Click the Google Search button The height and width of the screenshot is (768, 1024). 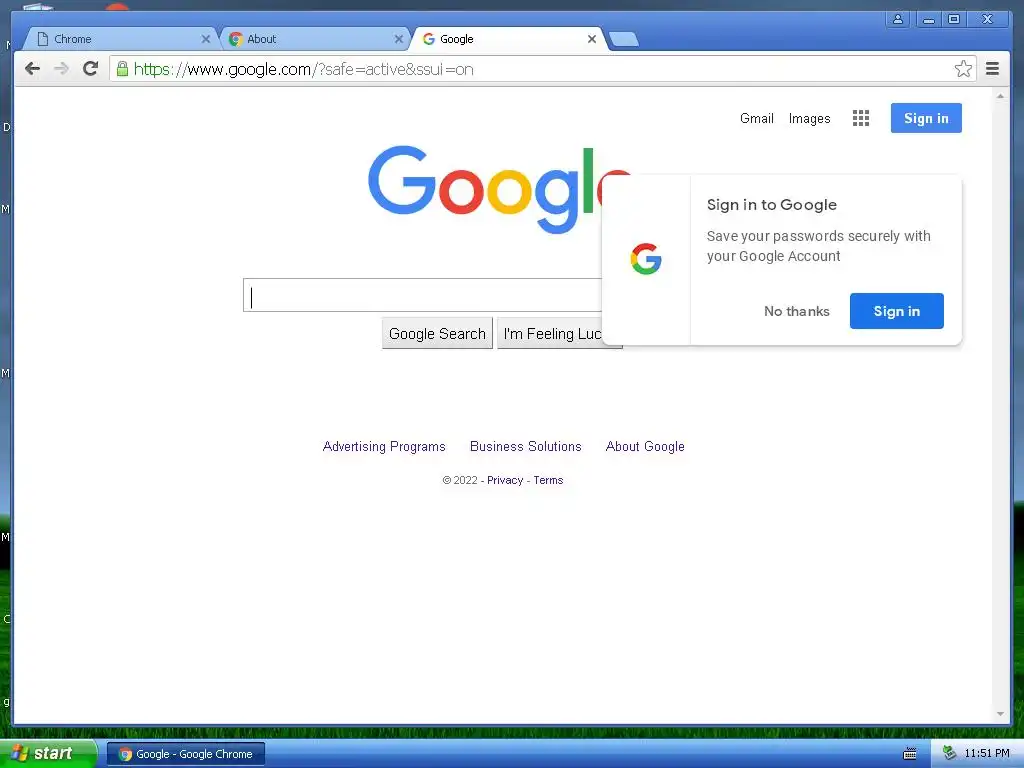(437, 334)
